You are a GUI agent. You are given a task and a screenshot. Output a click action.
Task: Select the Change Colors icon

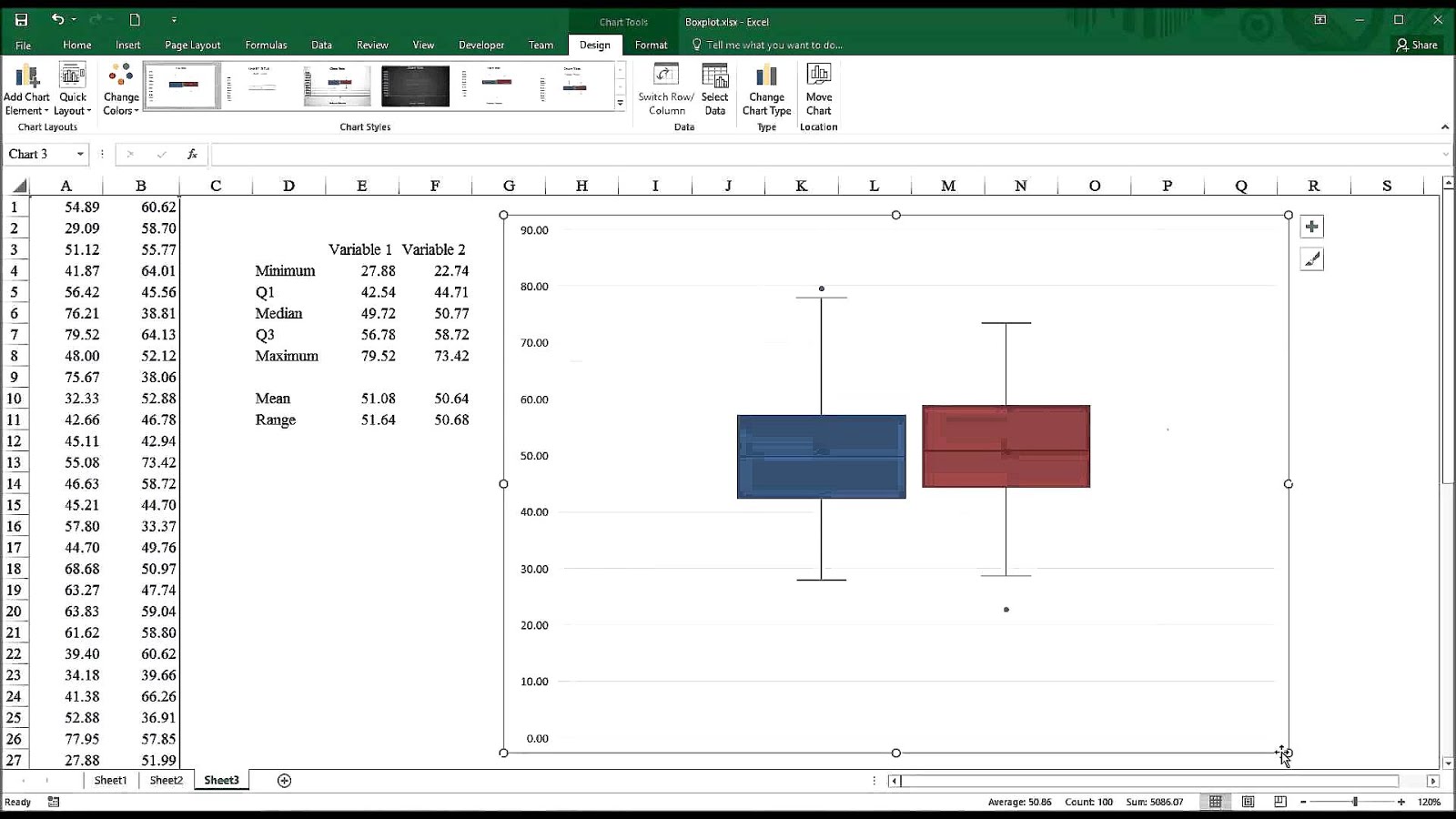click(x=119, y=86)
